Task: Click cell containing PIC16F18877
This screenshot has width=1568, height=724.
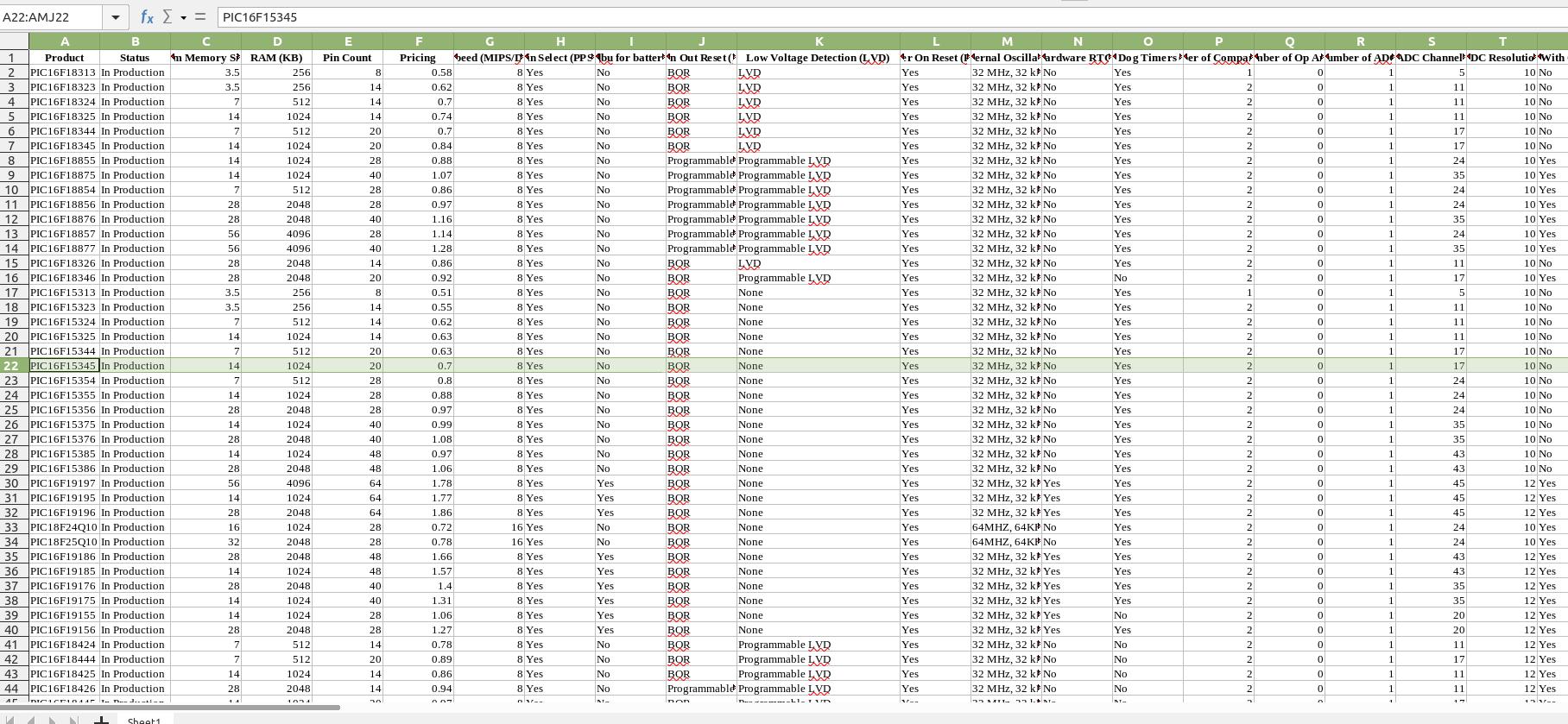Action: [64, 248]
